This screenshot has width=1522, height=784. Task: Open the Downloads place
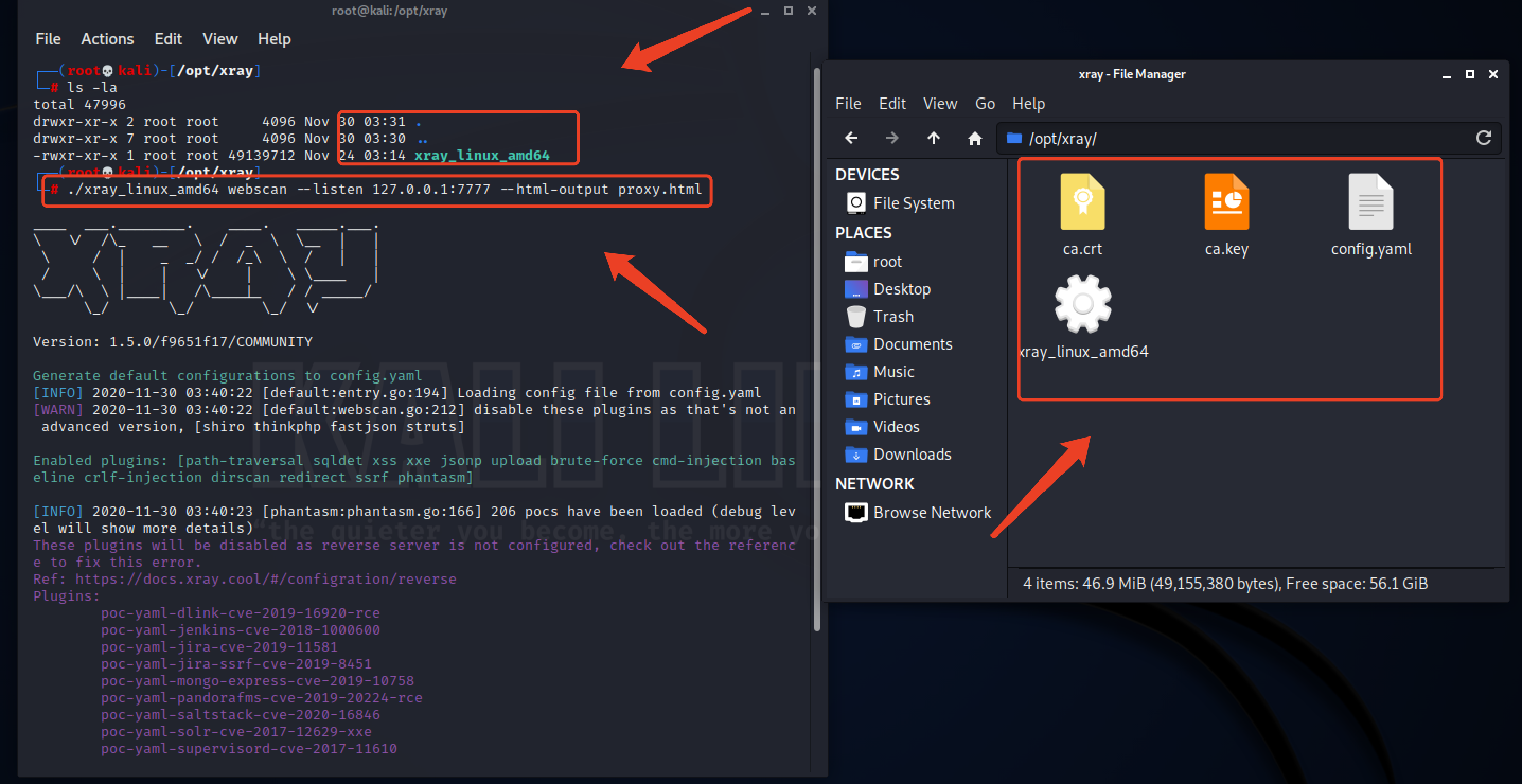coord(912,455)
